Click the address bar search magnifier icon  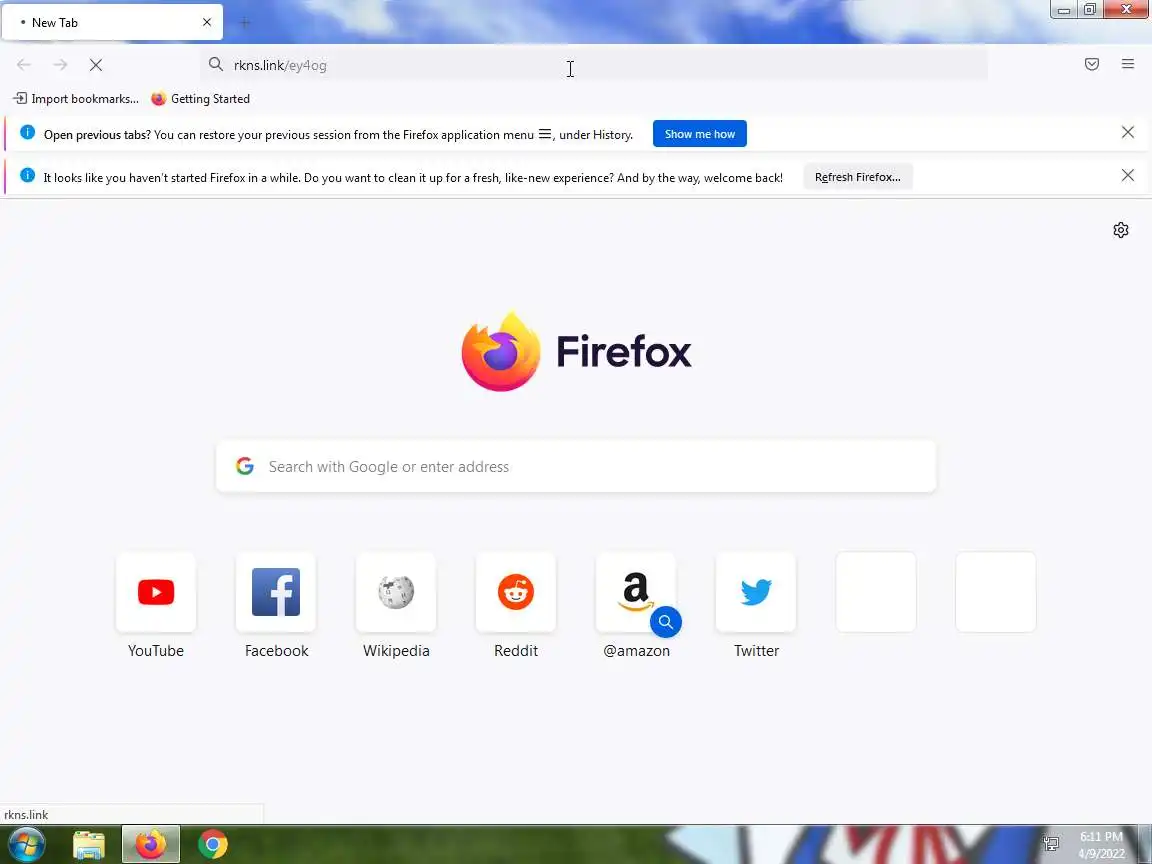(215, 65)
